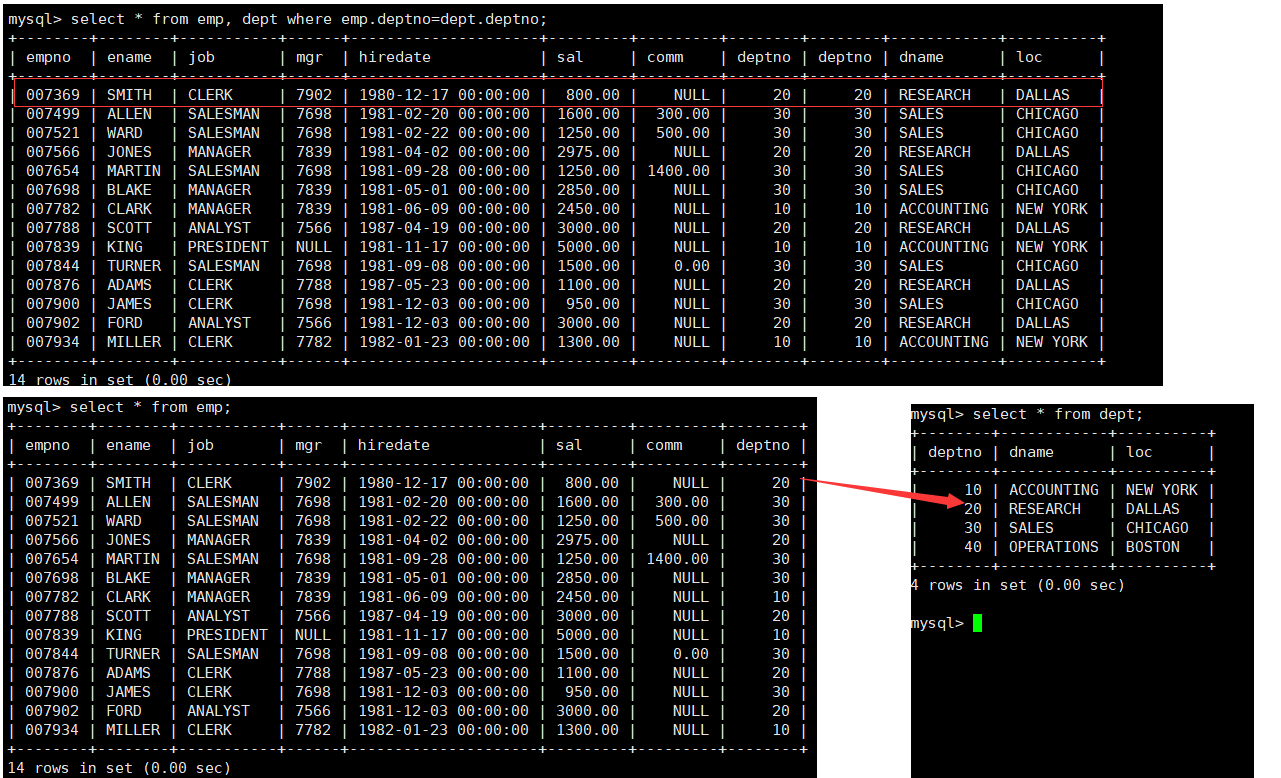This screenshot has height=778, width=1281.
Task: Click RESEARCH in the dept table
Action: (x=1044, y=509)
